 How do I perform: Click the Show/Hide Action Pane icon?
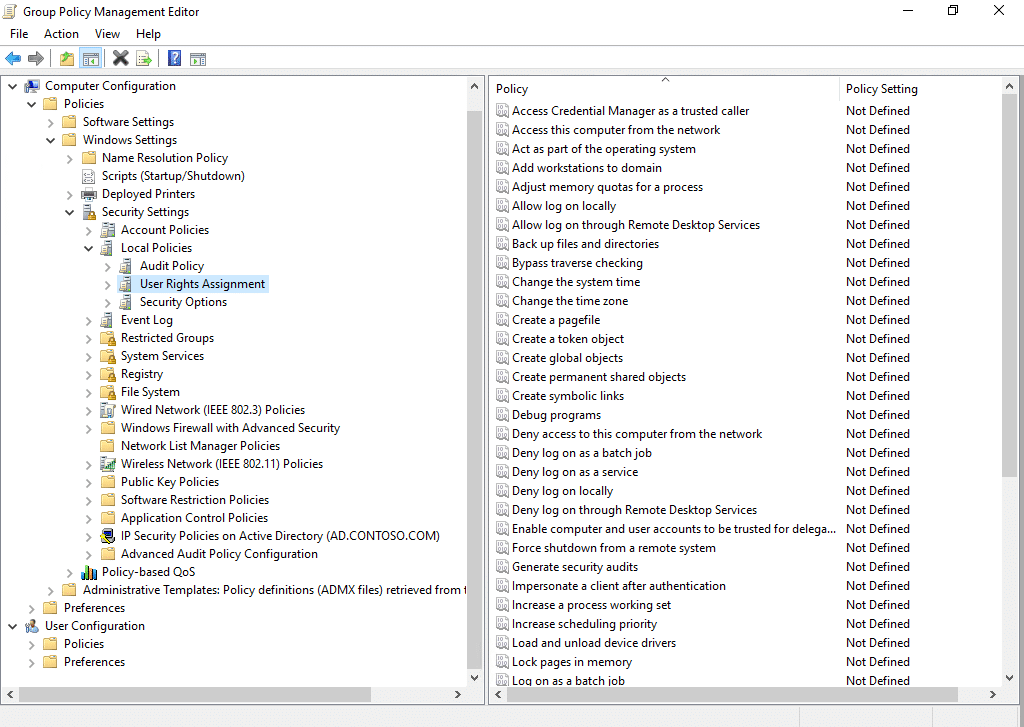coord(198,59)
